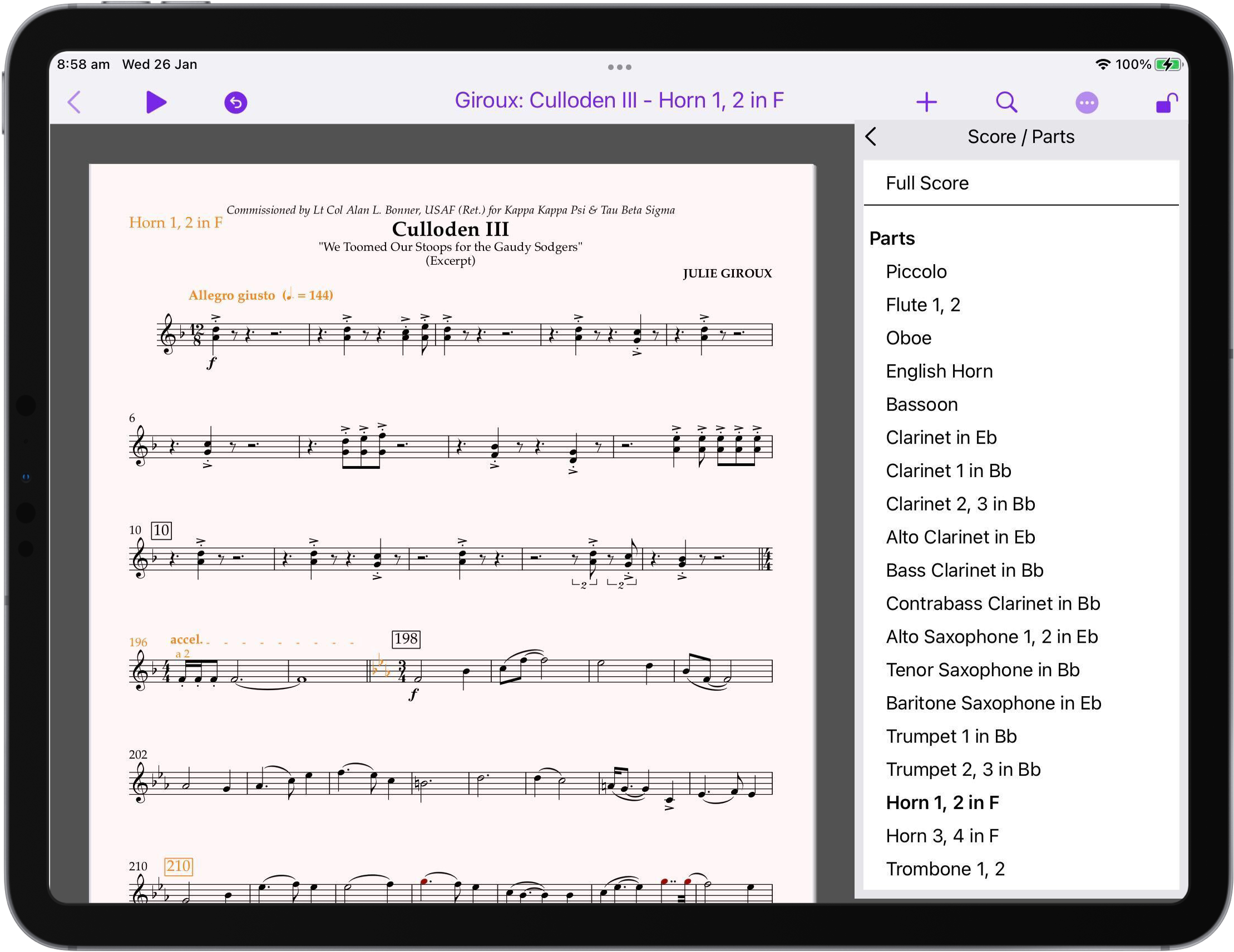Tap the plus add icon
The image size is (1234, 952).
tap(926, 102)
